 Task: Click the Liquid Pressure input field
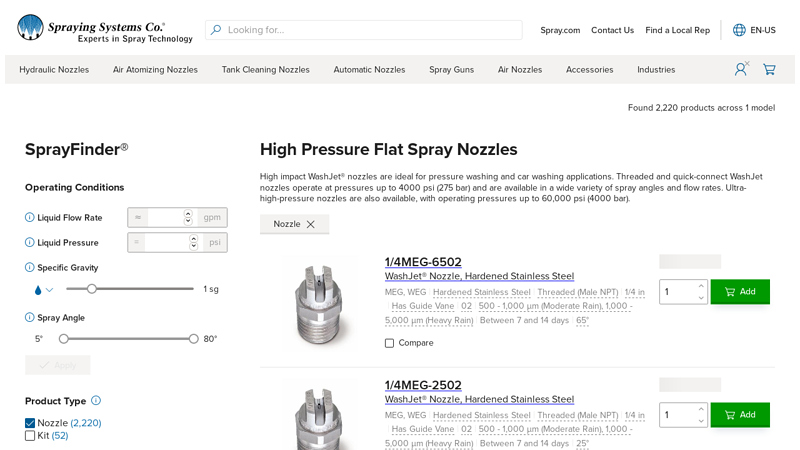coord(167,242)
